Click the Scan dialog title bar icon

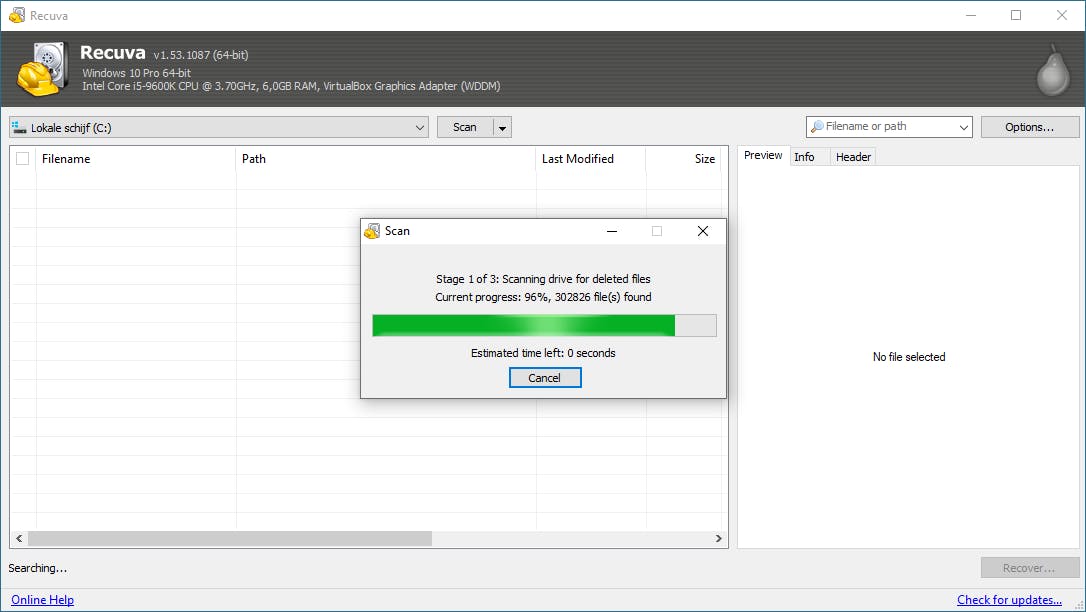point(372,231)
